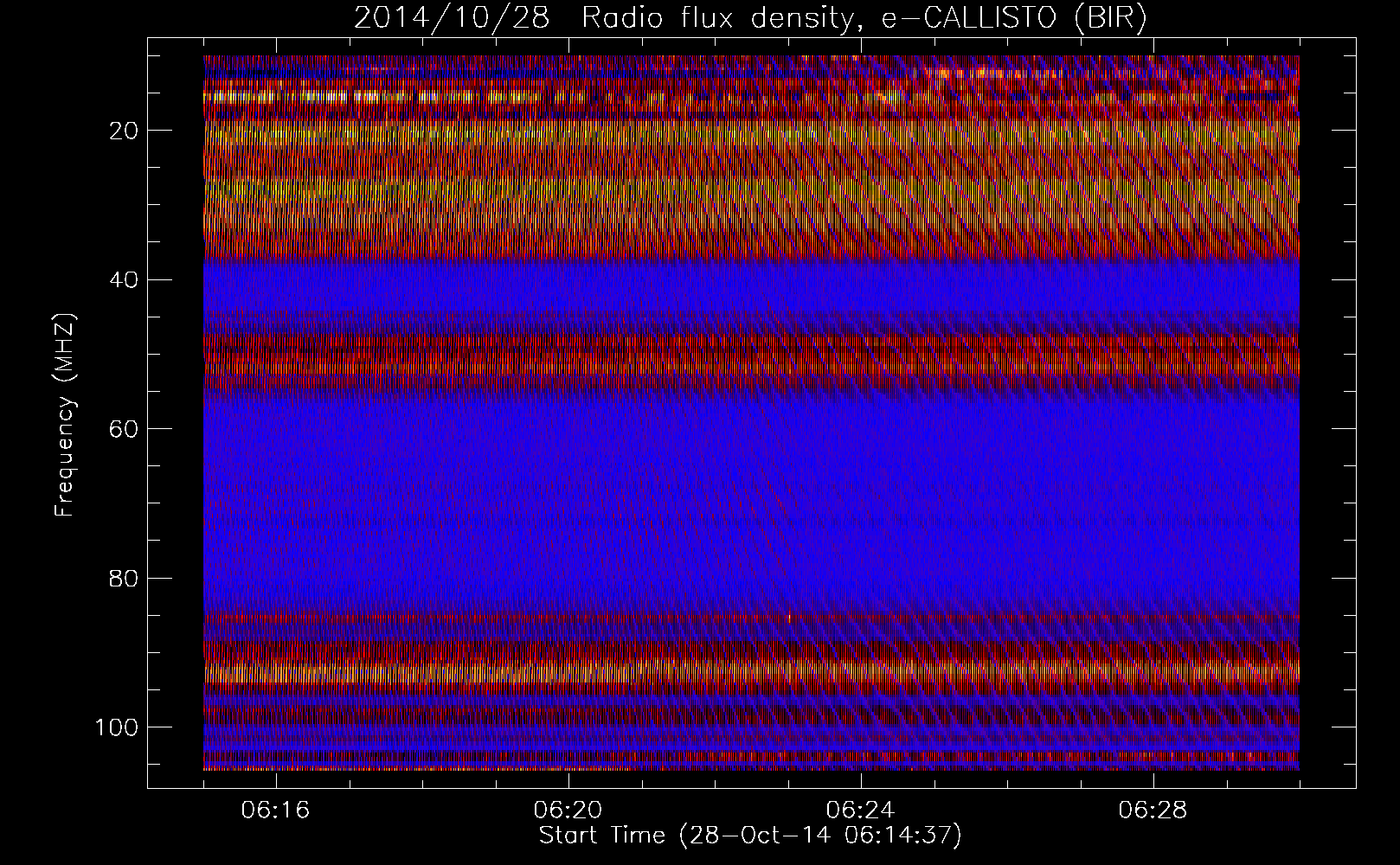Click the Frequency (MHZ) axis label
The width and height of the screenshot is (1400, 865).
65,415
